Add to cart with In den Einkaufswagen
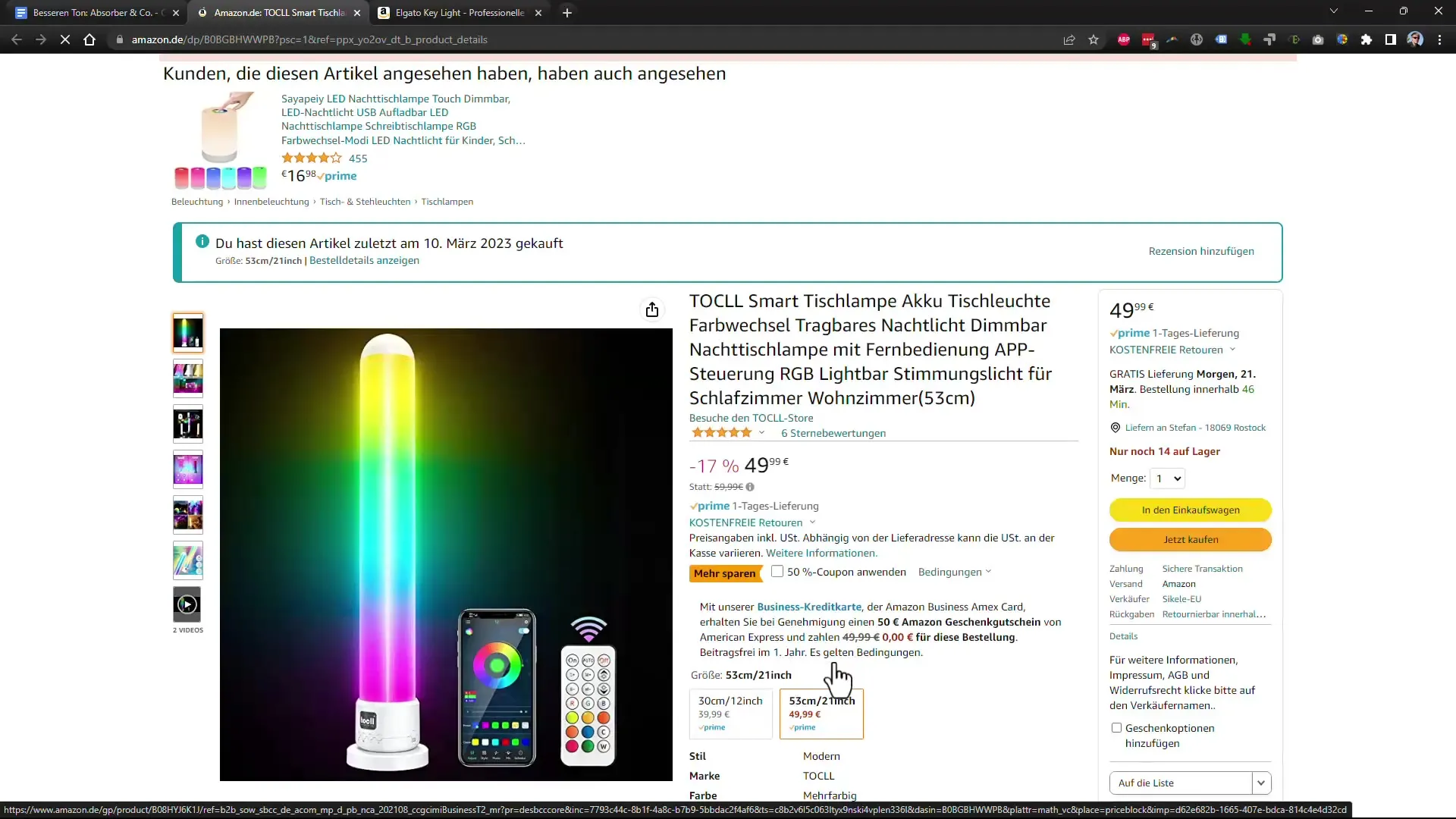 click(x=1191, y=510)
